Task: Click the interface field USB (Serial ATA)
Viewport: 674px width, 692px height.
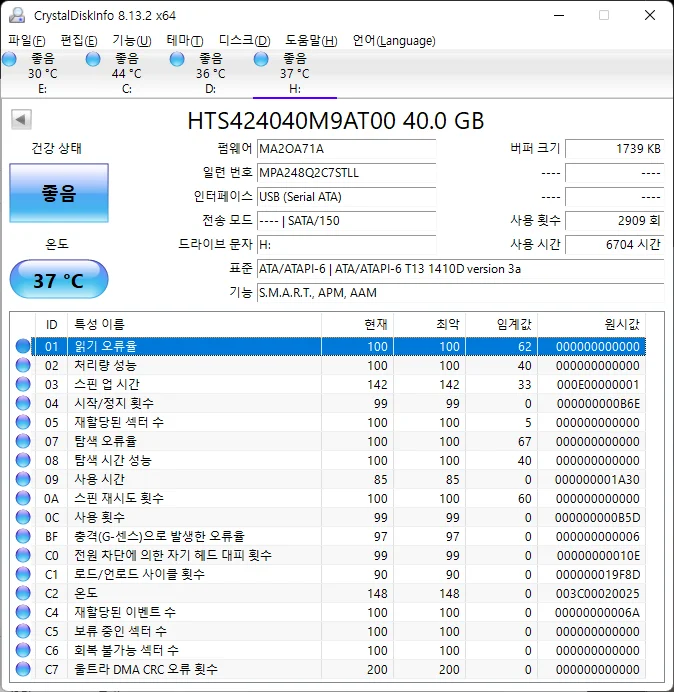Action: click(x=346, y=196)
